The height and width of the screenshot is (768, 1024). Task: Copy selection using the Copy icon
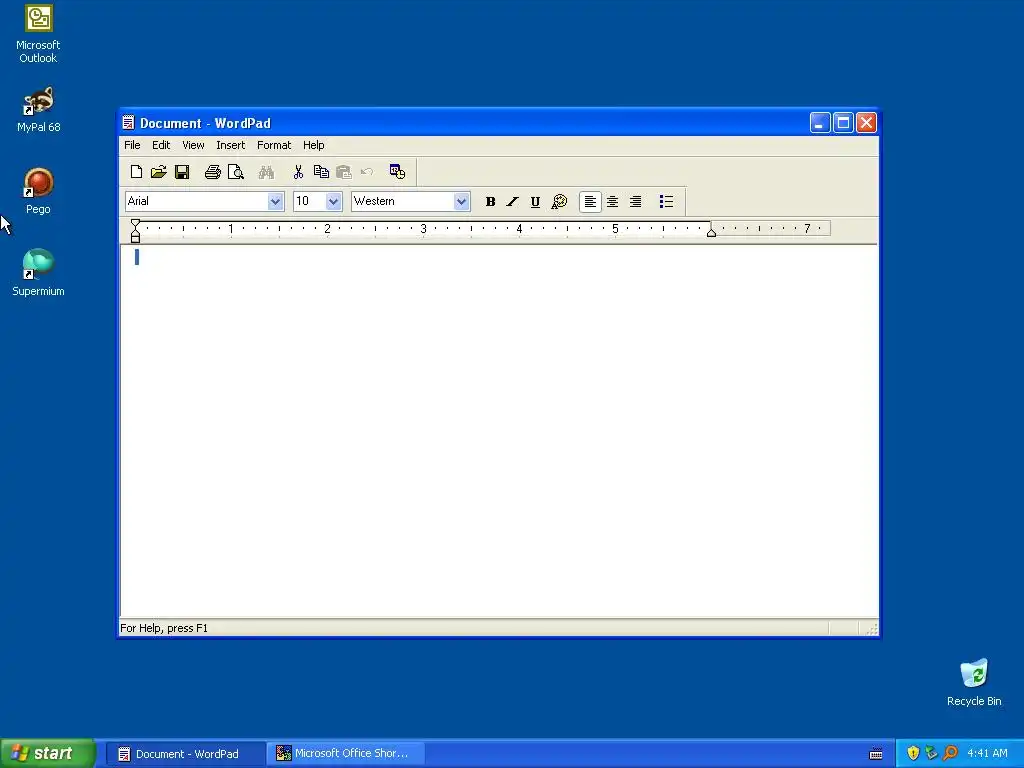(x=321, y=172)
